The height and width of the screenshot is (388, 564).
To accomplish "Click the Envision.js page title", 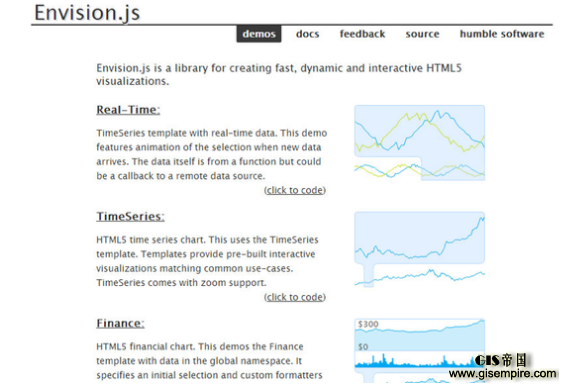I will (87, 13).
